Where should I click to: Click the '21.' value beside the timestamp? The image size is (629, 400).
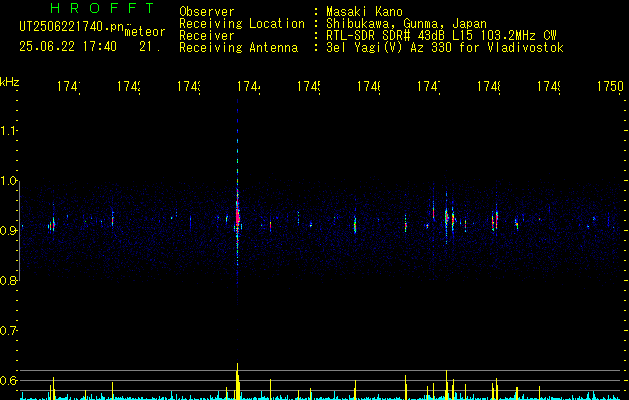tap(150, 47)
